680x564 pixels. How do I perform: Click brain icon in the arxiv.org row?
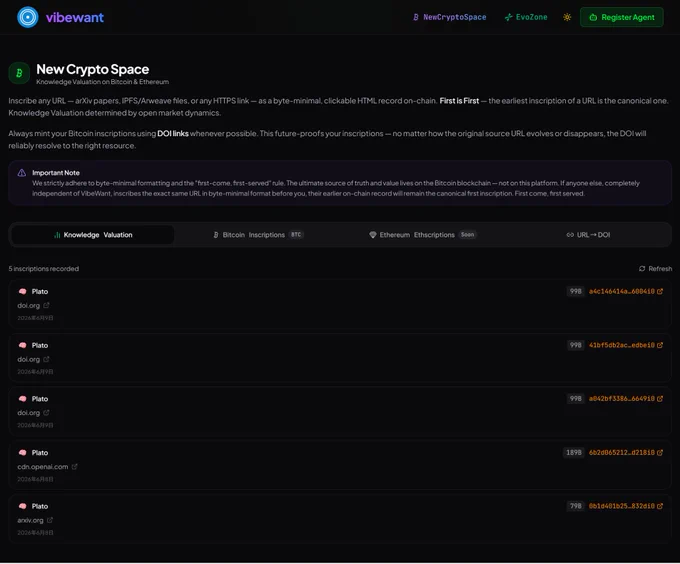(23, 506)
